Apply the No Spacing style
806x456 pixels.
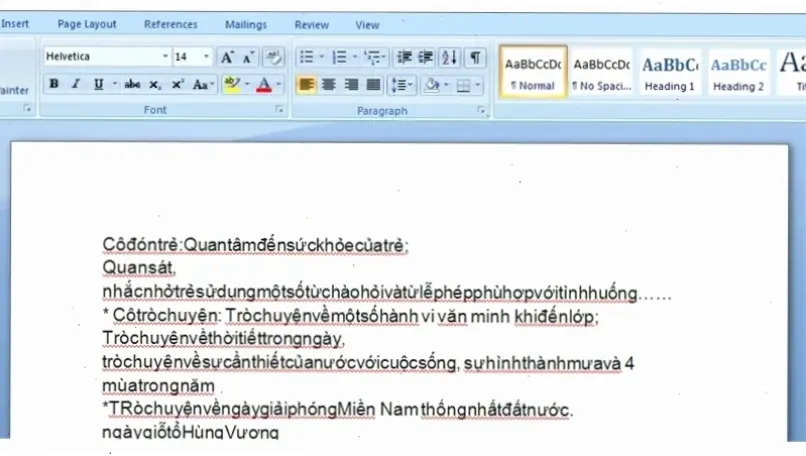point(602,72)
